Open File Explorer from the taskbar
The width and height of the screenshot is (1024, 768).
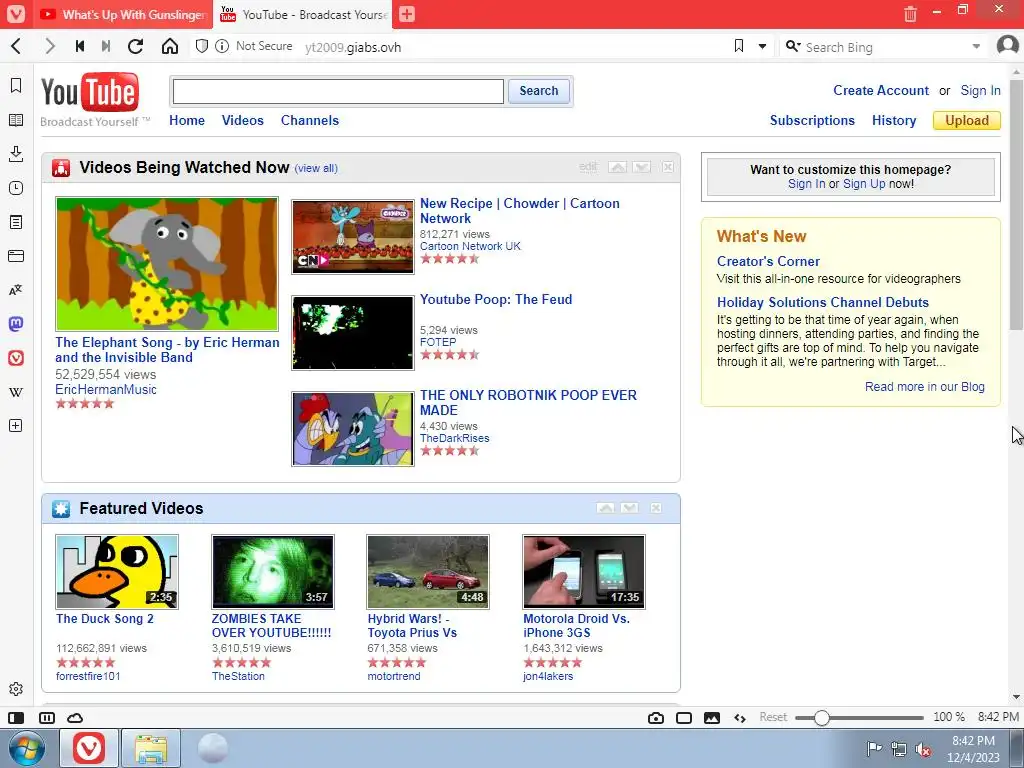point(150,748)
